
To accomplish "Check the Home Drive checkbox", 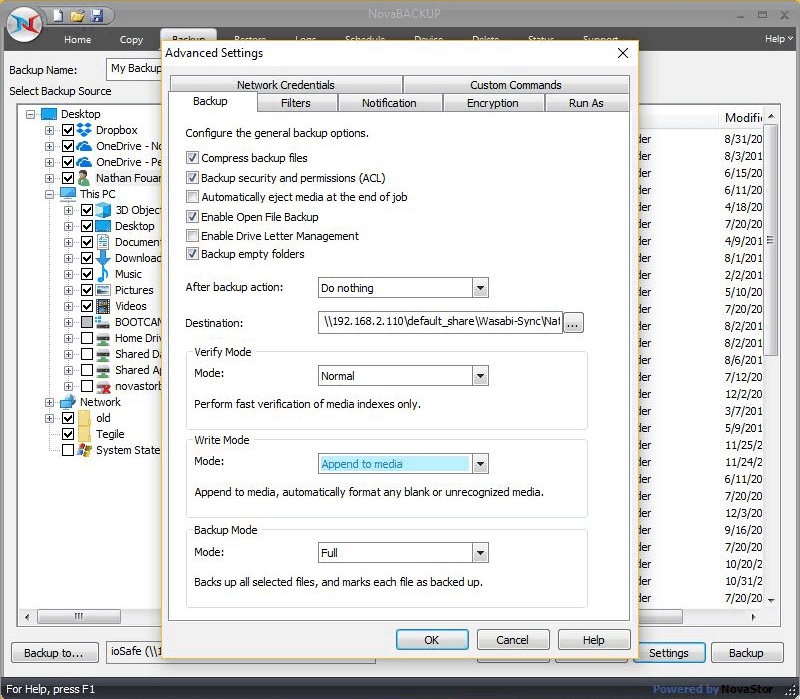I will 87,338.
